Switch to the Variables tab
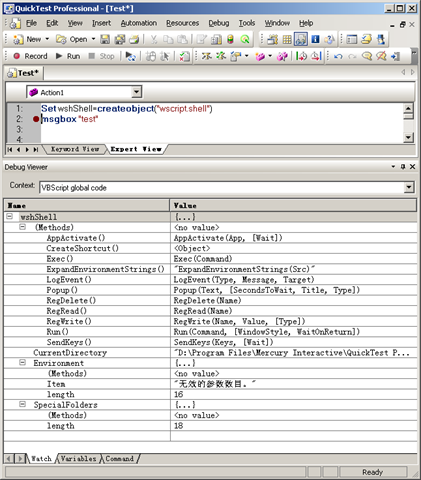Screen dimensions: 421x480 pos(78,459)
